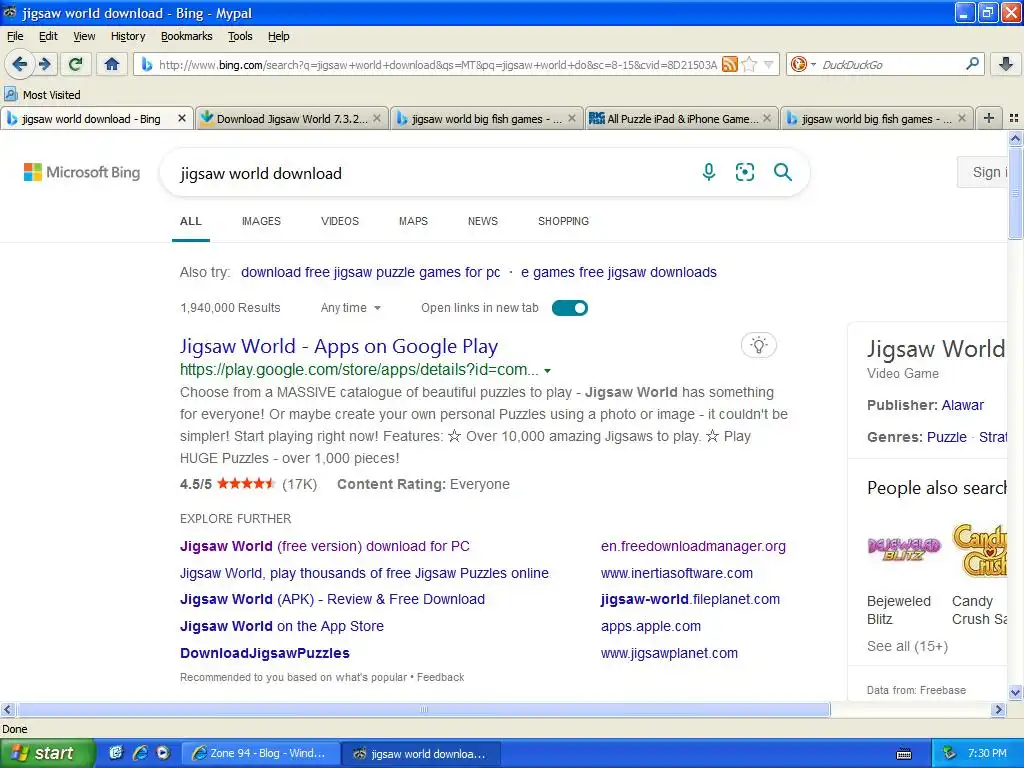Screen dimensions: 1024x768
Task: Click the Bing magnifier search button
Action: (x=782, y=172)
